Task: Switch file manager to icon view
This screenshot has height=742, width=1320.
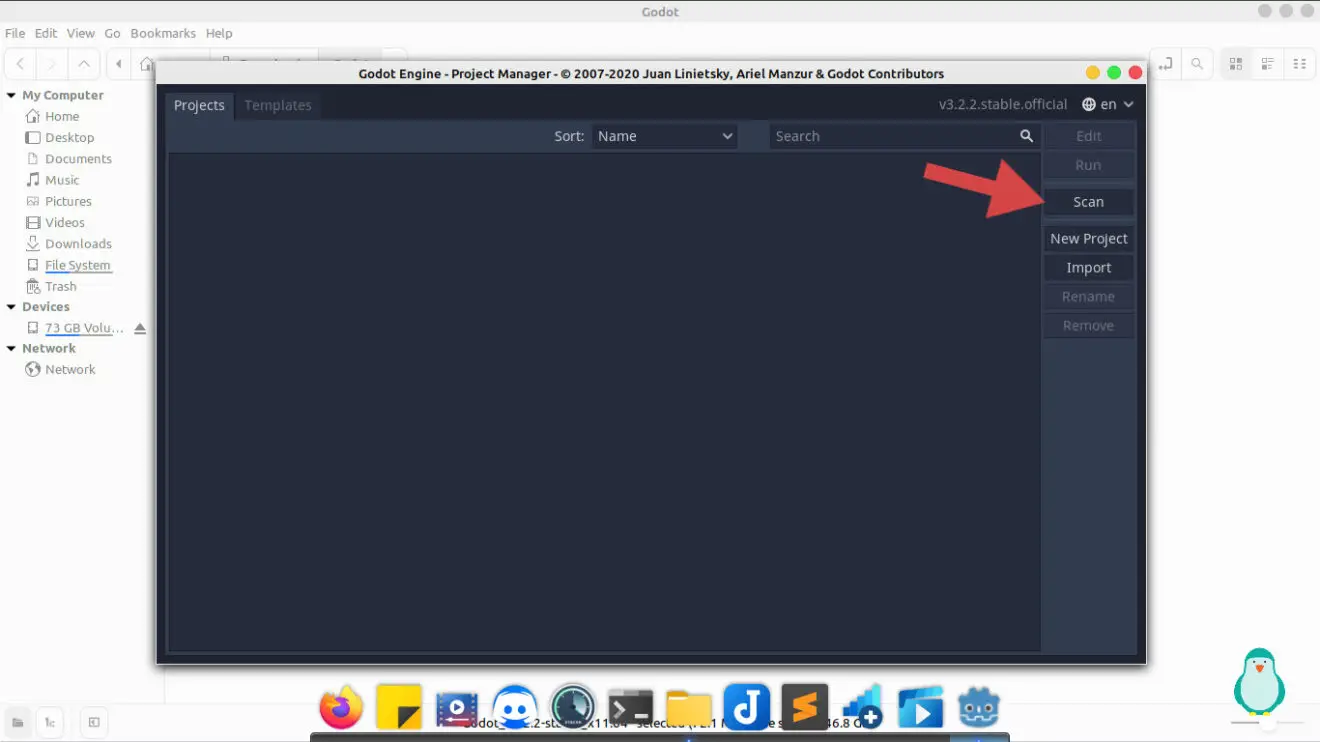Action: click(x=1236, y=64)
